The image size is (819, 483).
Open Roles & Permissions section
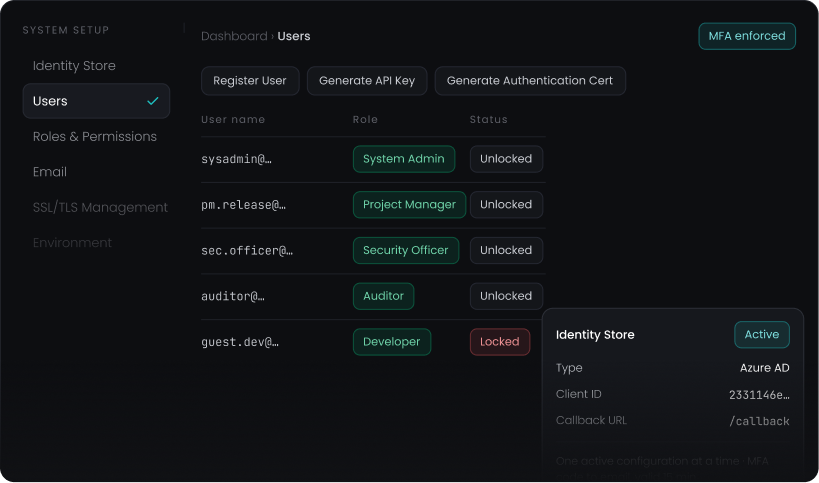(95, 136)
